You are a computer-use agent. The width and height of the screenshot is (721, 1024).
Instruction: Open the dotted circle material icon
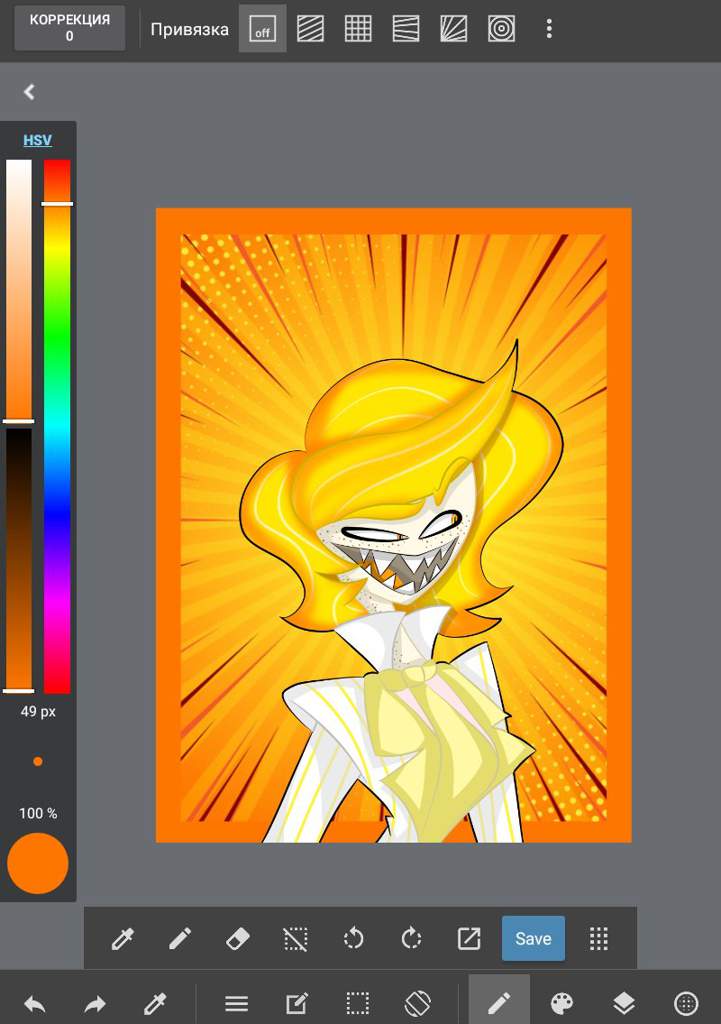click(686, 1003)
